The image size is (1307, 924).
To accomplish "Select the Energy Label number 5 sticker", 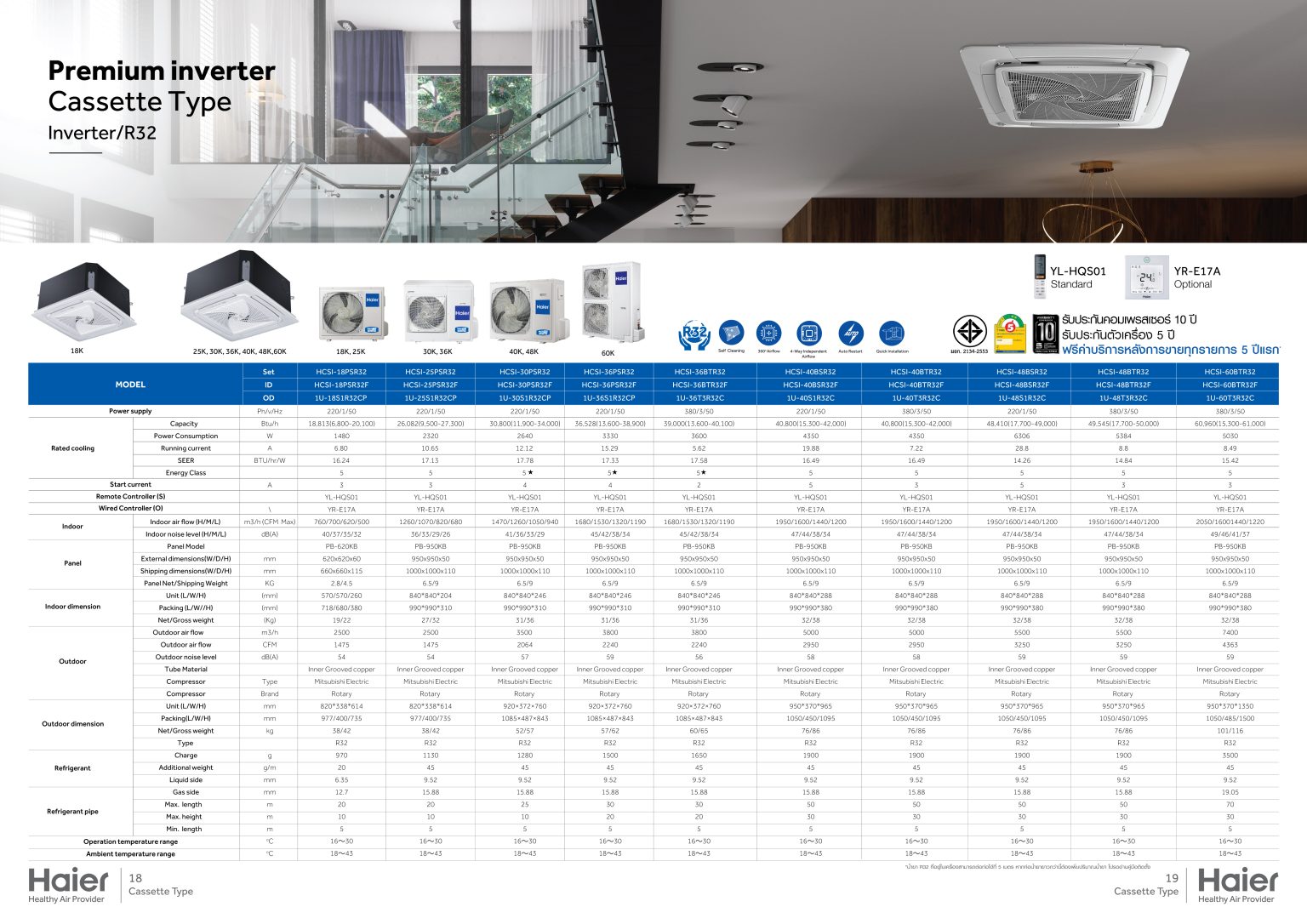I will tap(1010, 334).
